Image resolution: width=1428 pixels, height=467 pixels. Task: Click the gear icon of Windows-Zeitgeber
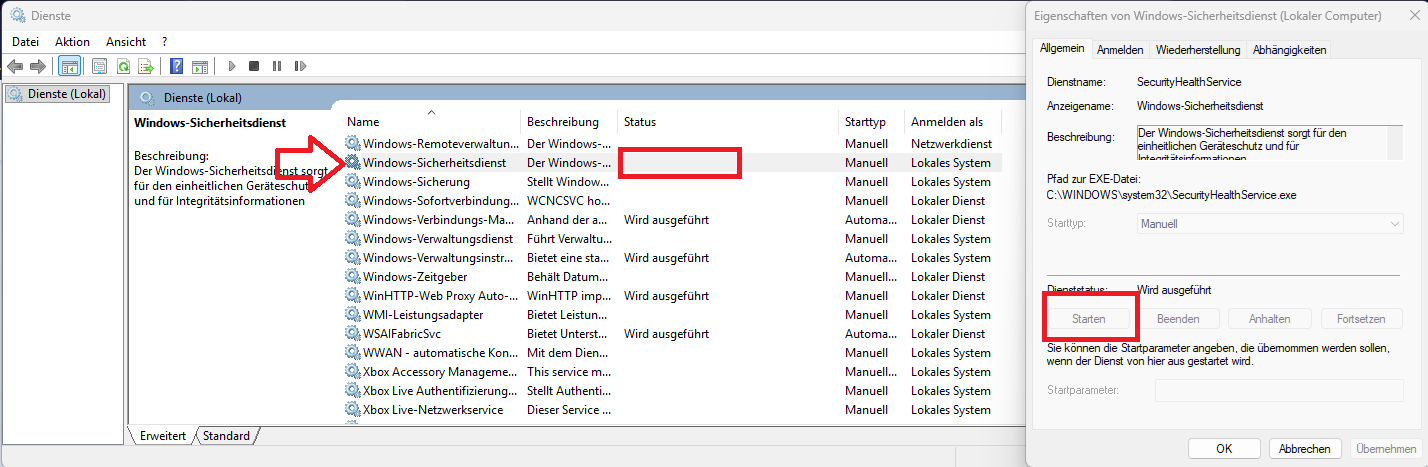[x=352, y=277]
